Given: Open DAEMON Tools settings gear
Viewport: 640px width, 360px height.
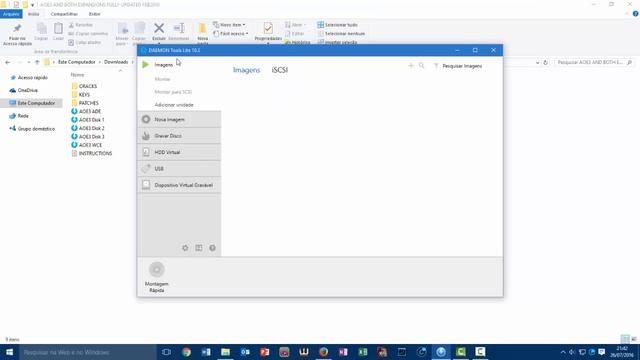Looking at the screenshot, I should (185, 248).
